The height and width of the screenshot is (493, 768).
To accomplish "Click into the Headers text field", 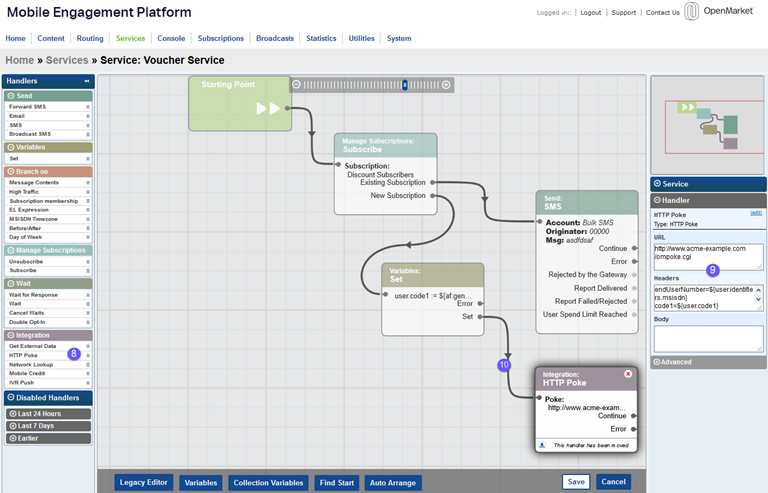I will [x=708, y=298].
